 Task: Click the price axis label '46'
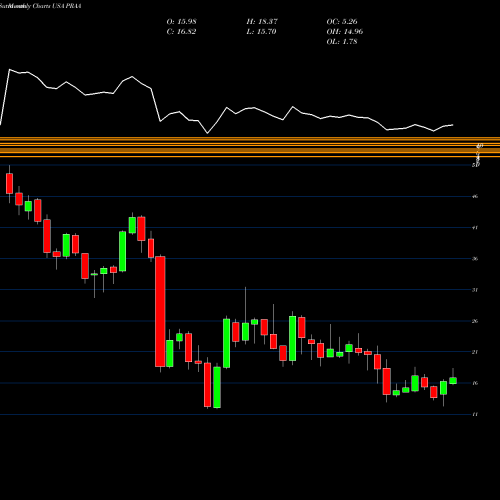coord(475,196)
